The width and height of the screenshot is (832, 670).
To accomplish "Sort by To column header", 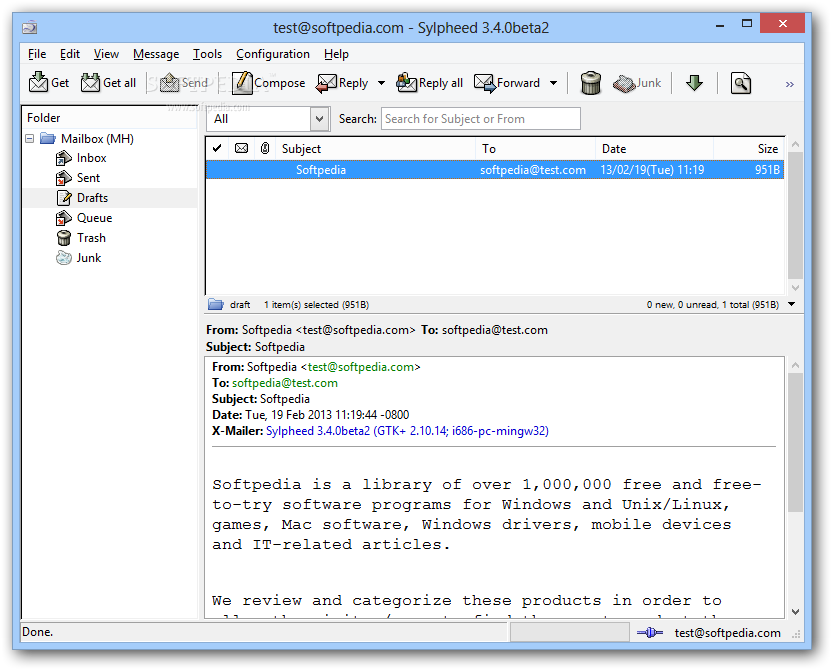I will (x=535, y=149).
